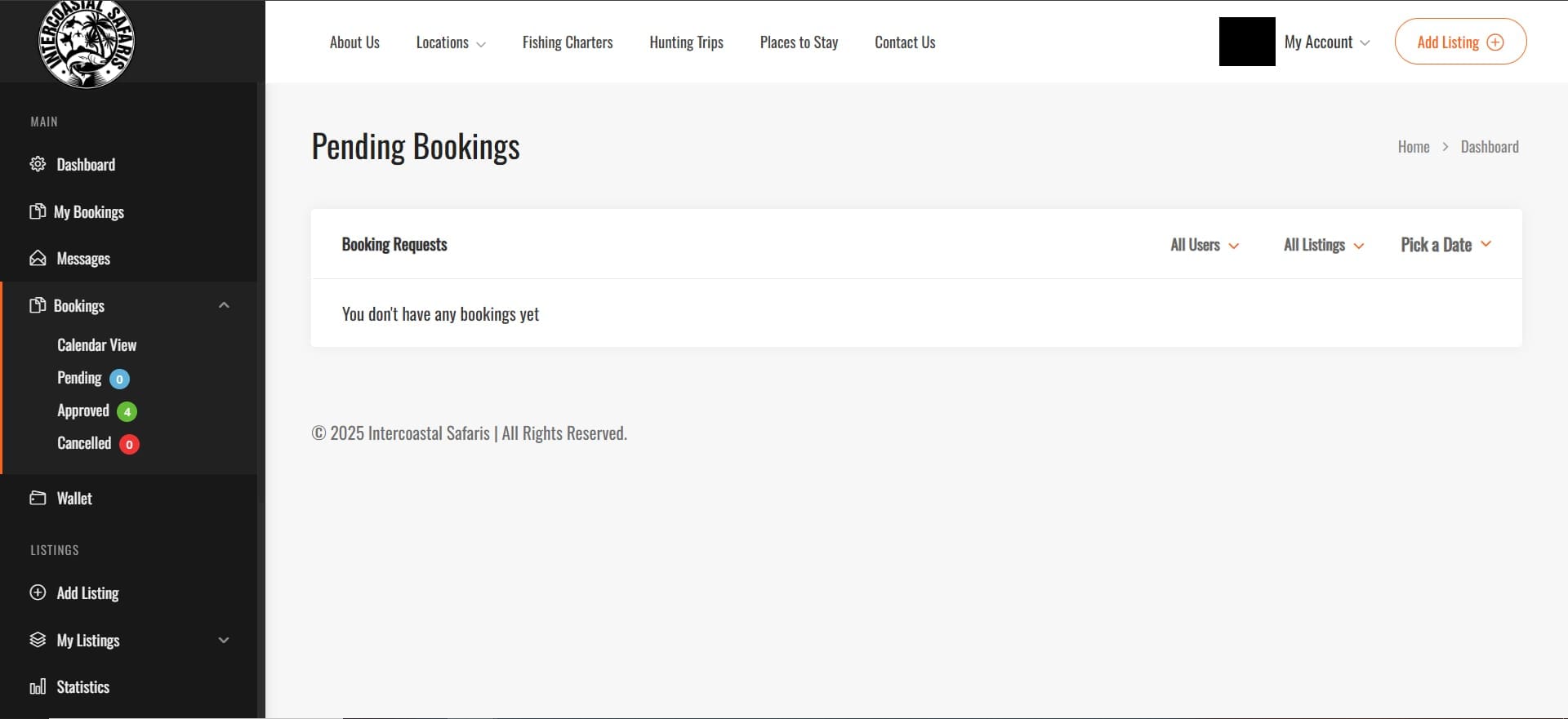This screenshot has height=719, width=1568.
Task: Open the My Account dropdown menu
Action: click(x=1327, y=42)
